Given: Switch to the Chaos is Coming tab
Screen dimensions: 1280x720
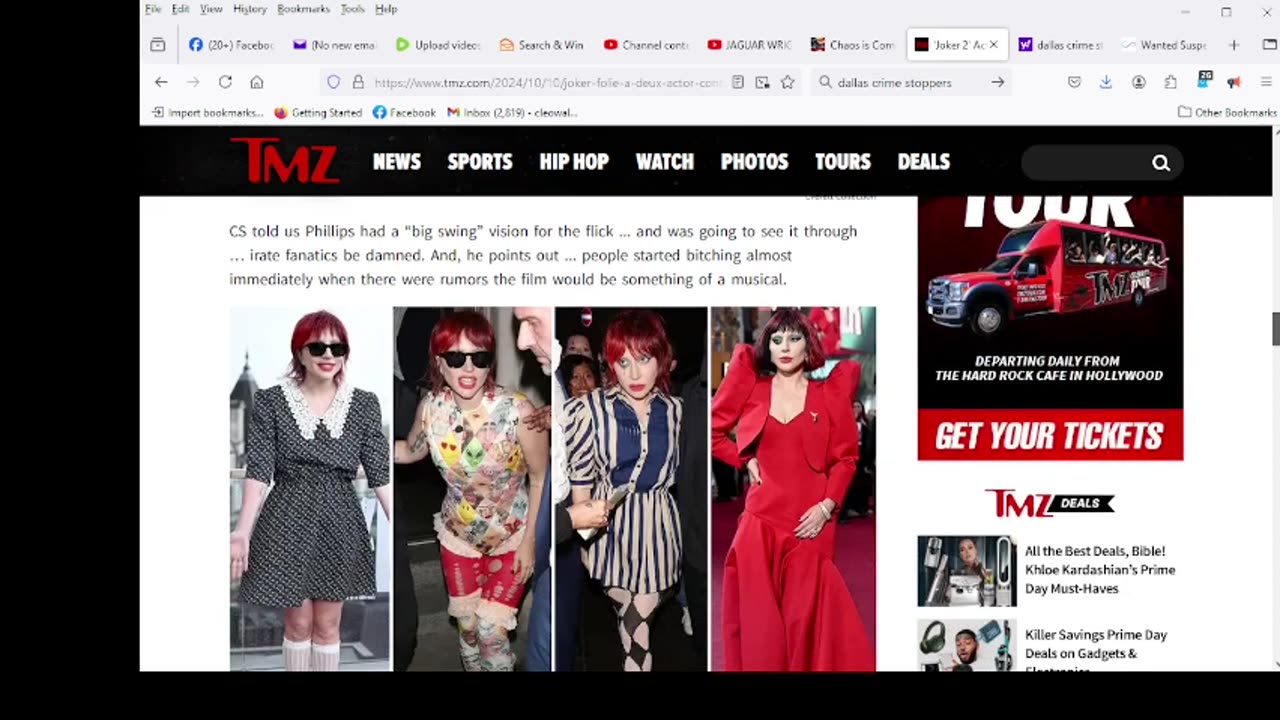Looking at the screenshot, I should pyautogui.click(x=853, y=45).
